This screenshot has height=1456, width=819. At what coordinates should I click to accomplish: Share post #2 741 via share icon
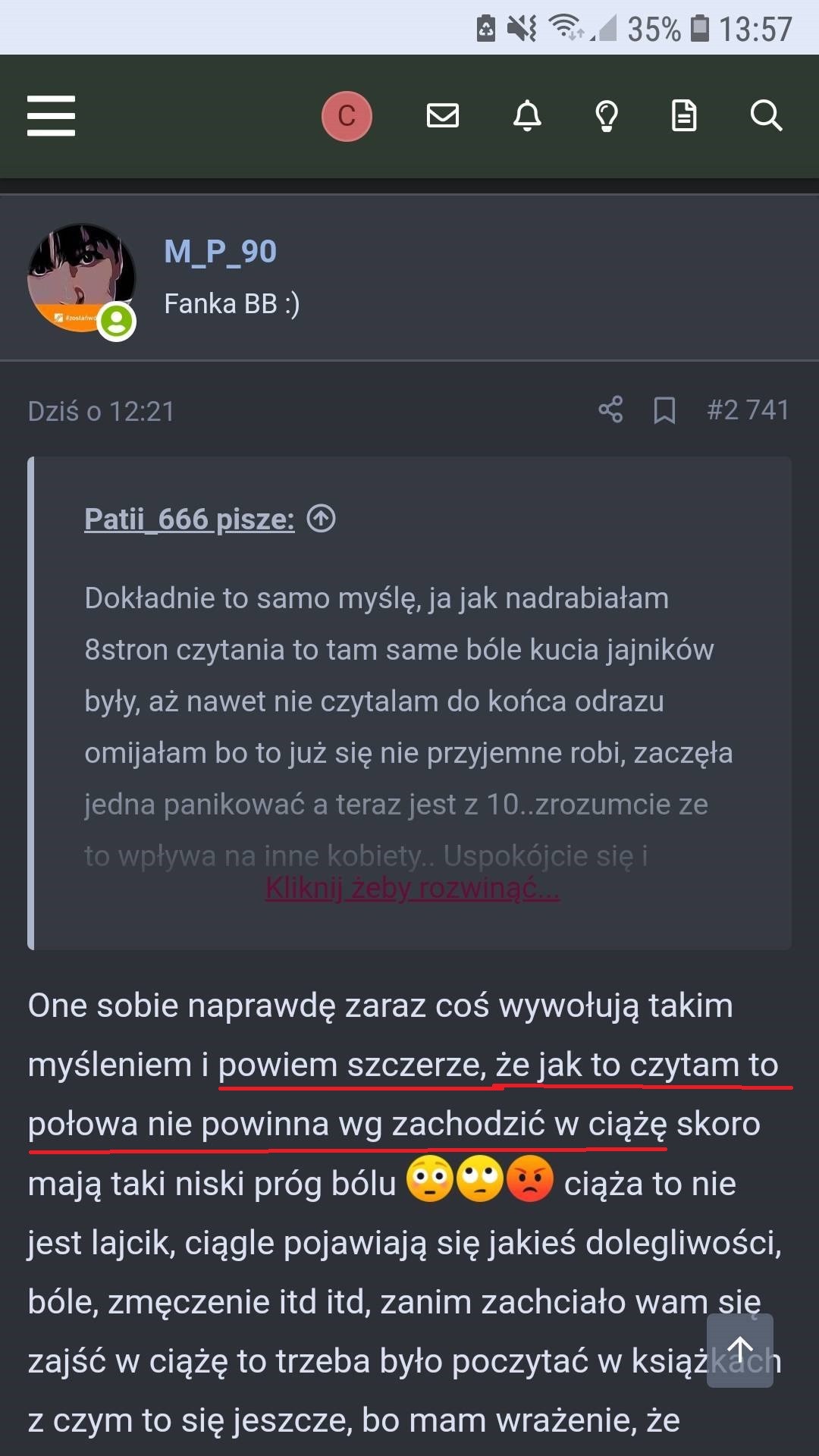point(610,409)
